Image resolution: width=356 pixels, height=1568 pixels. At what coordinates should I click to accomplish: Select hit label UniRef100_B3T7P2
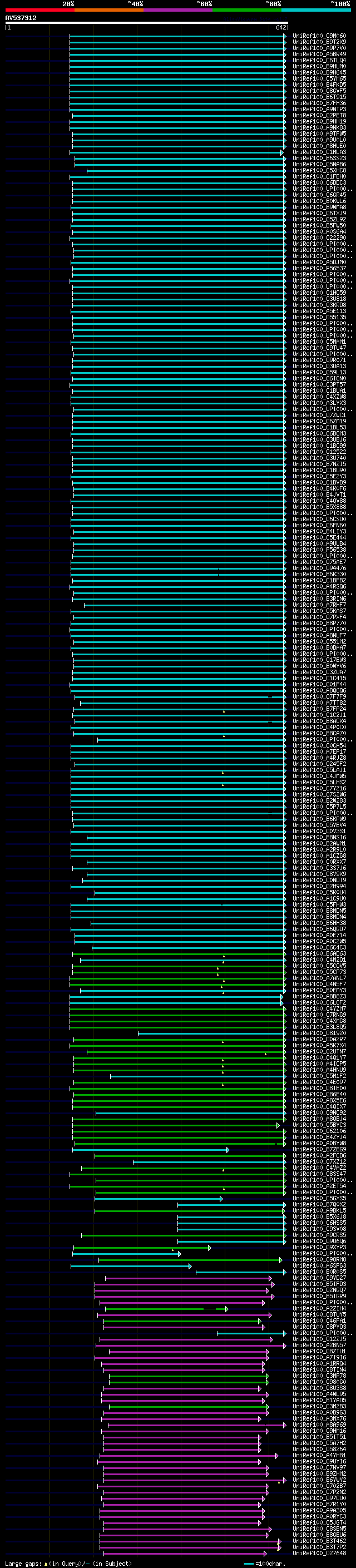point(319,1547)
